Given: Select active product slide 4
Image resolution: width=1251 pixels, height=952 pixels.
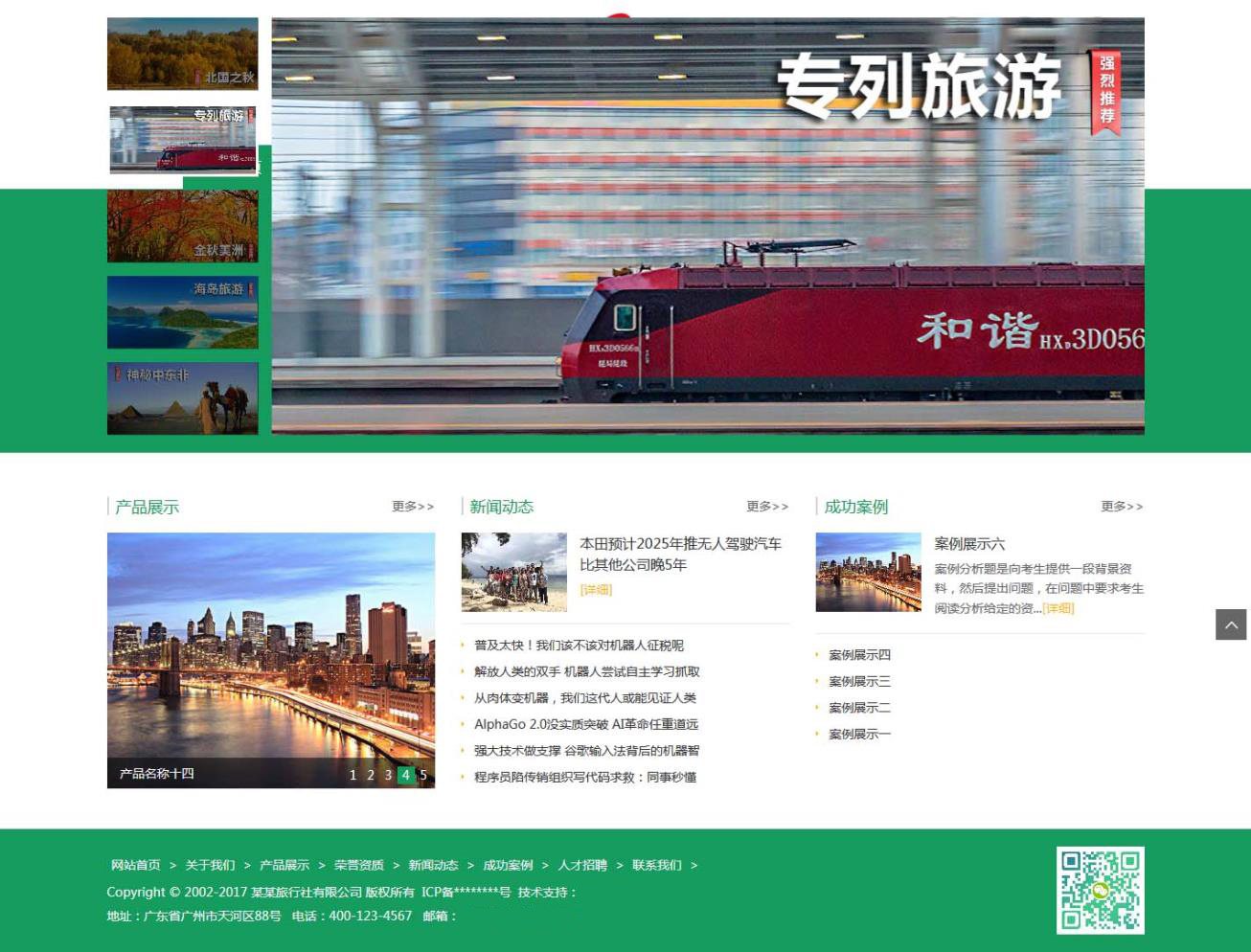Looking at the screenshot, I should click(405, 775).
